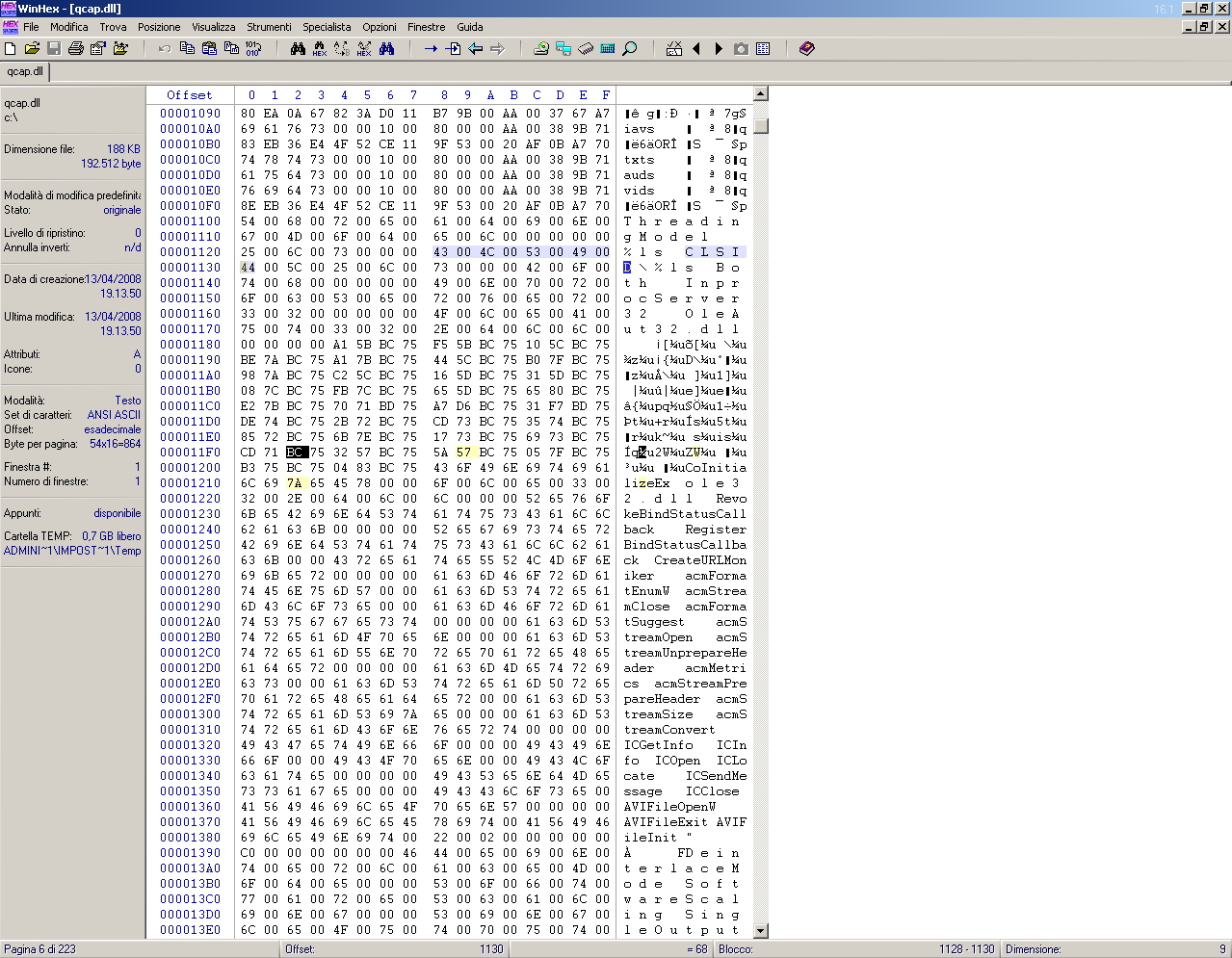Screen dimensions: 1232x958
Task: Find text with the first binoculars icon
Action: (298, 48)
